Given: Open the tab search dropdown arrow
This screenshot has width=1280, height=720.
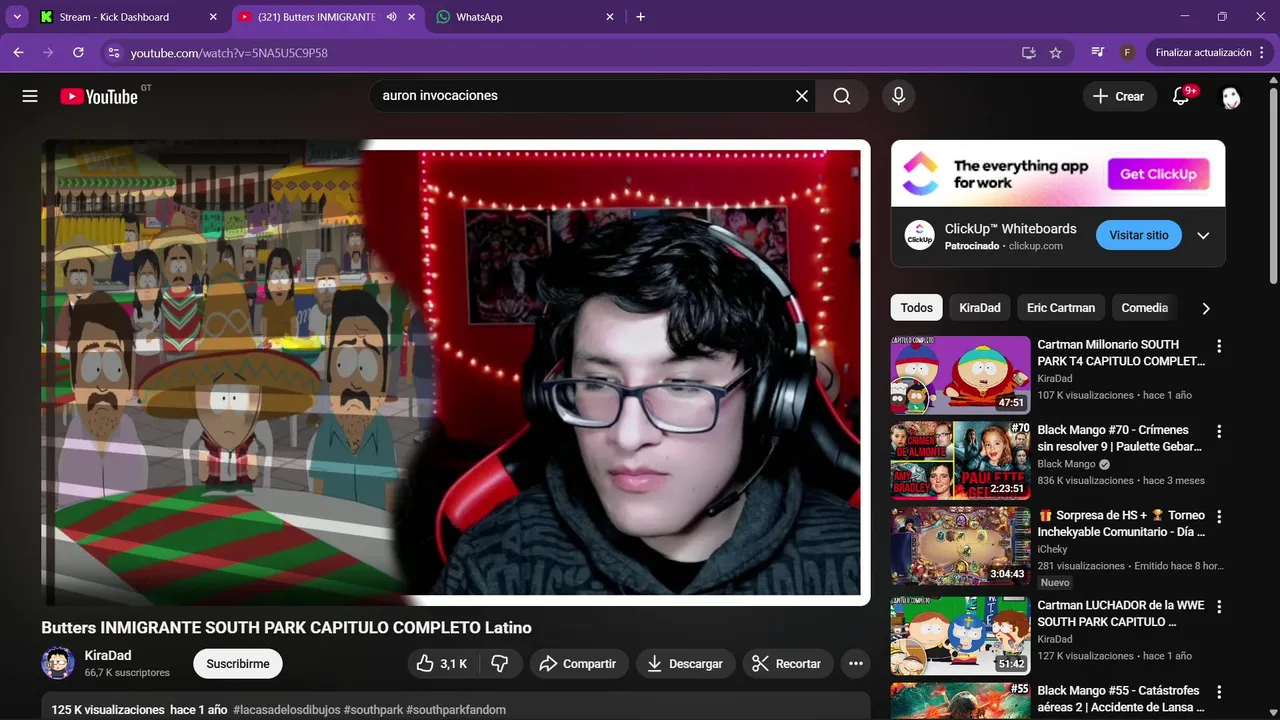Looking at the screenshot, I should click(17, 17).
